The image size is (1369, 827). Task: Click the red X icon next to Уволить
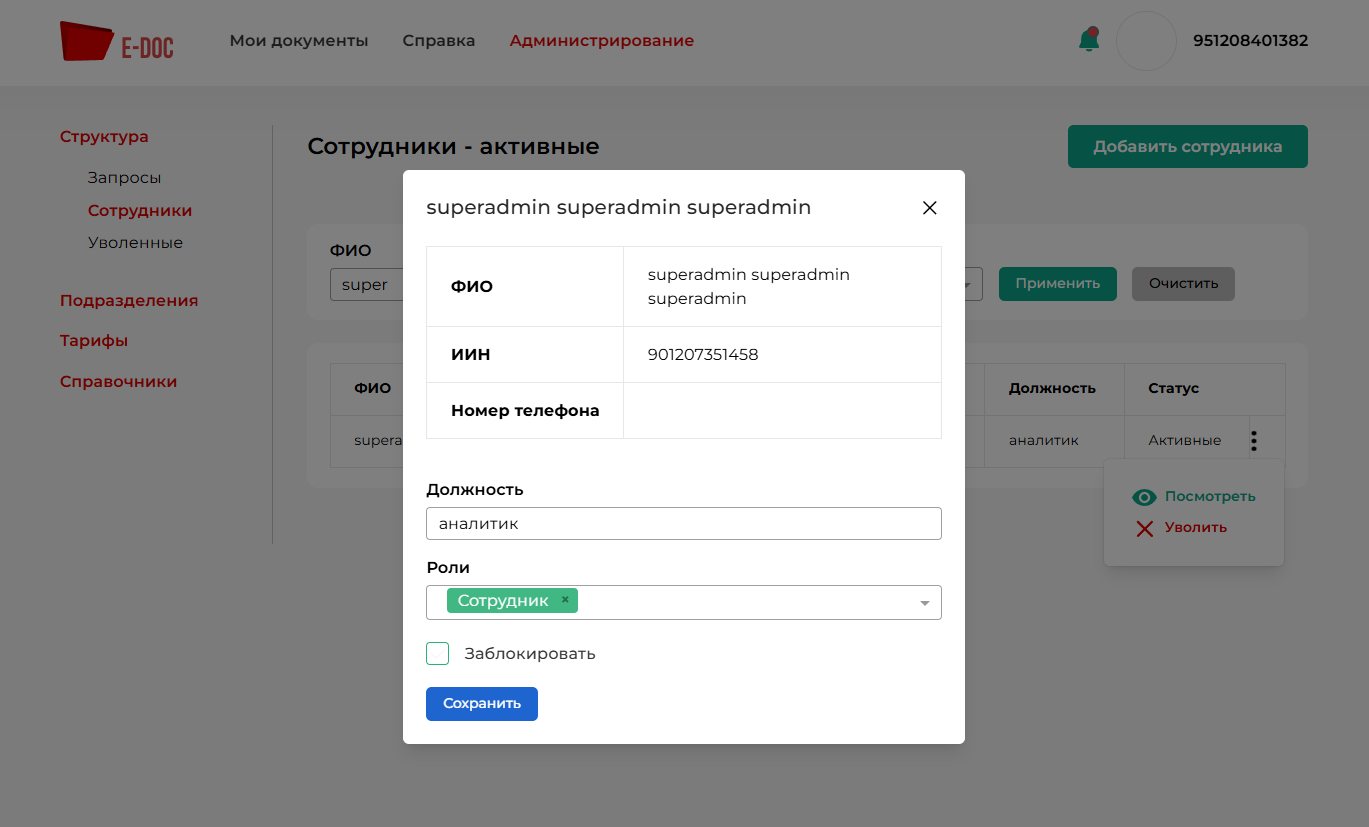(x=1144, y=528)
